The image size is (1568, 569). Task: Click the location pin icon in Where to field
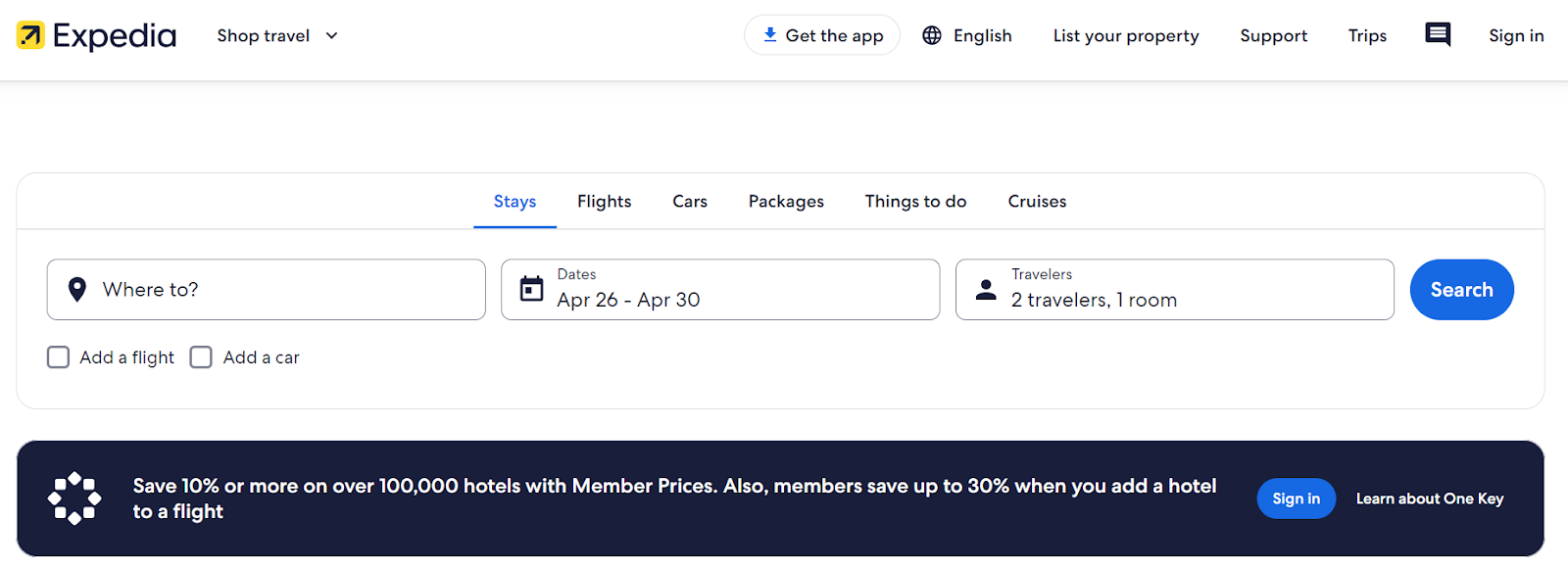click(x=77, y=289)
